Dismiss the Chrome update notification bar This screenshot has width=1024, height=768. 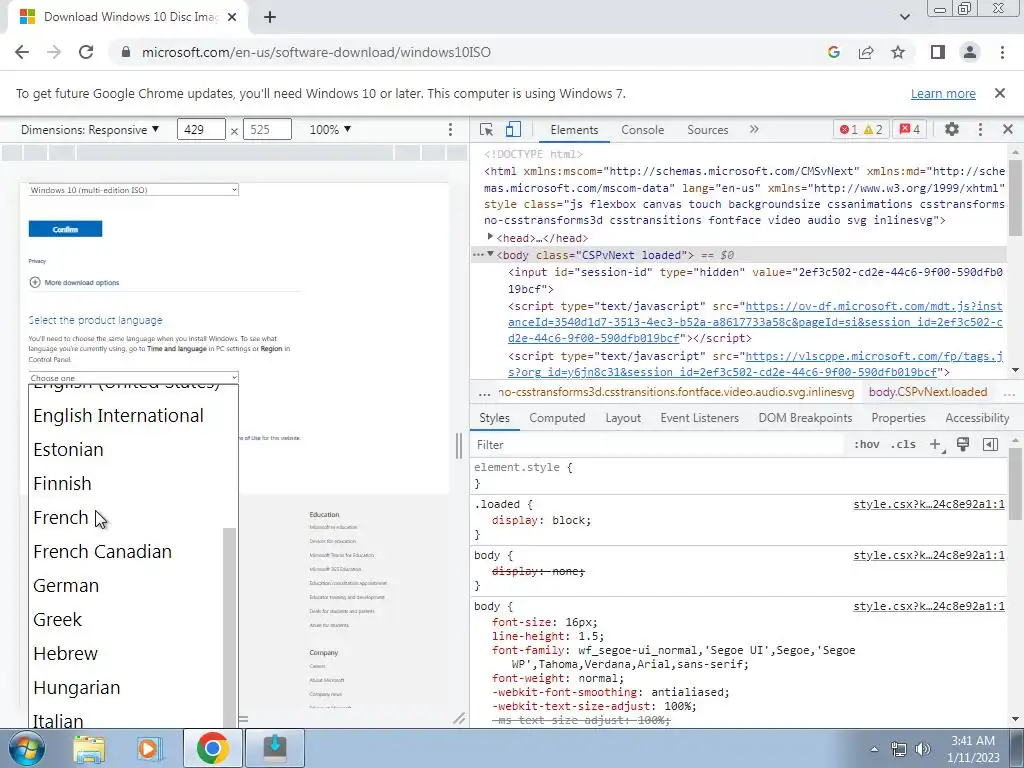(x=999, y=93)
